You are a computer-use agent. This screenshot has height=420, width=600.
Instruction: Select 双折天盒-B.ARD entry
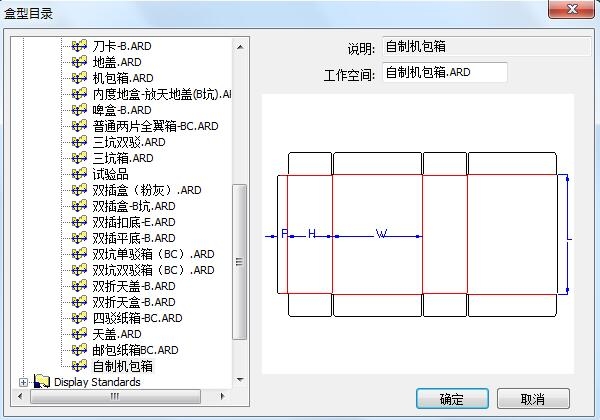[134, 302]
